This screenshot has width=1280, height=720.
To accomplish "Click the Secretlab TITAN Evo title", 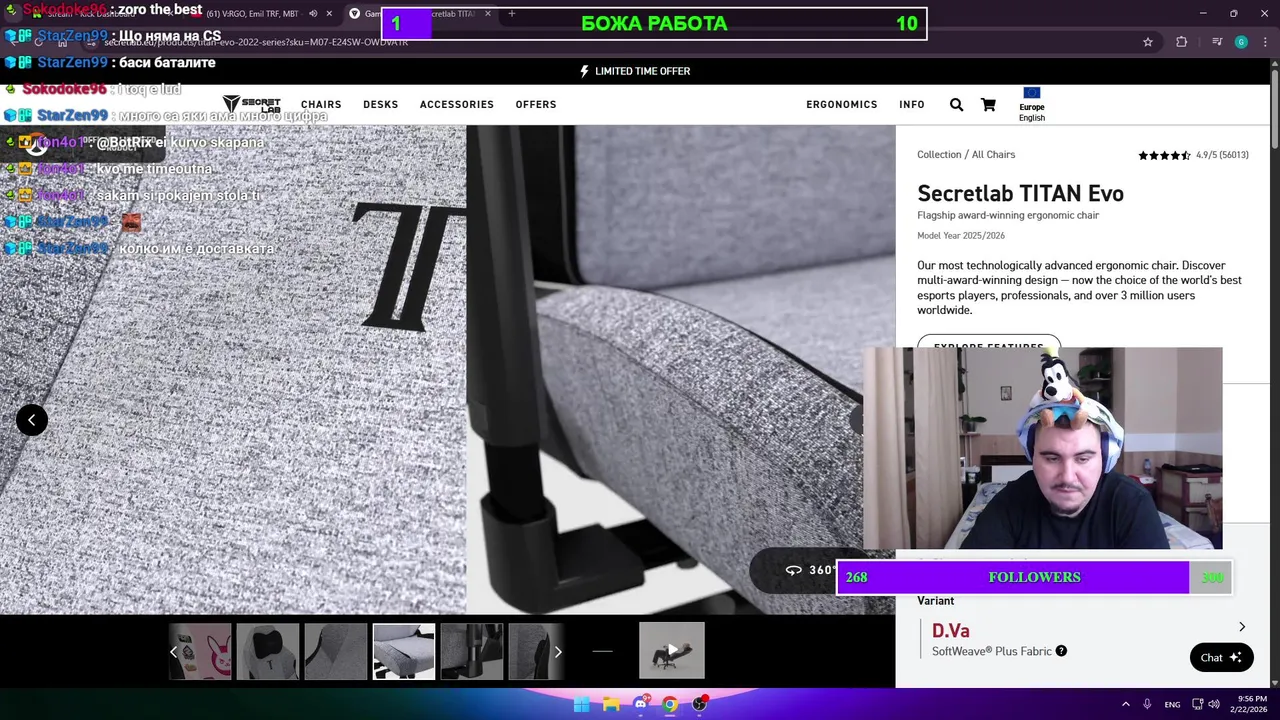I will click(1020, 193).
